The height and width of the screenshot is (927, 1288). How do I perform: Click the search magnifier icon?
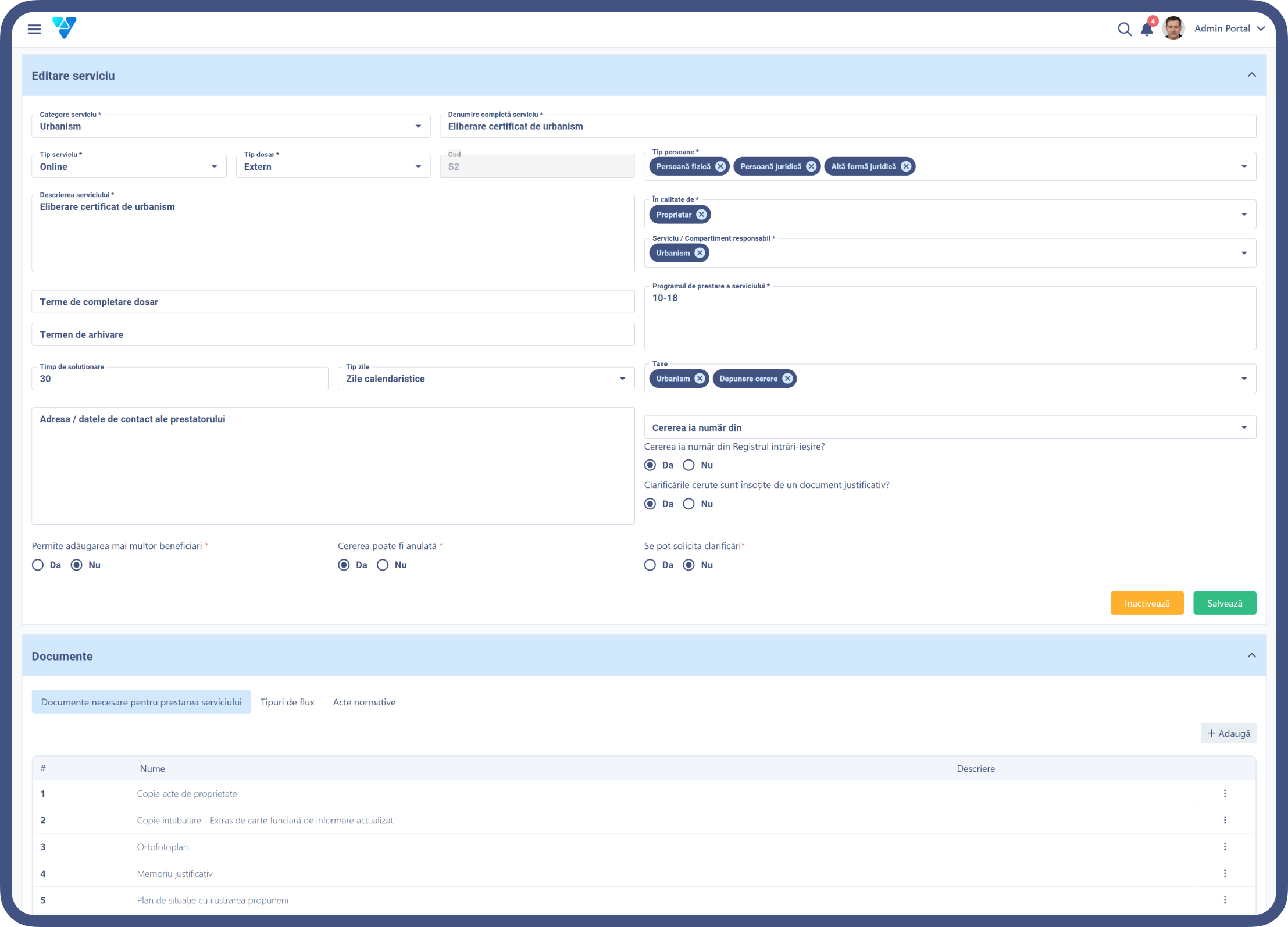tap(1125, 29)
